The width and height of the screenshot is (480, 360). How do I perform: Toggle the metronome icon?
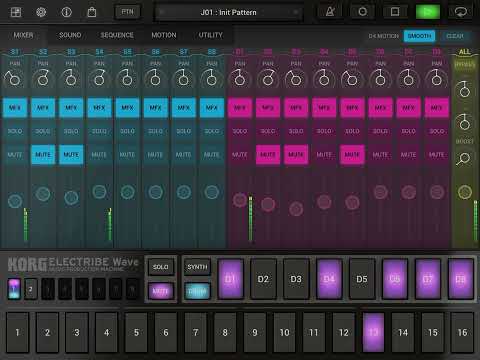coord(330,12)
